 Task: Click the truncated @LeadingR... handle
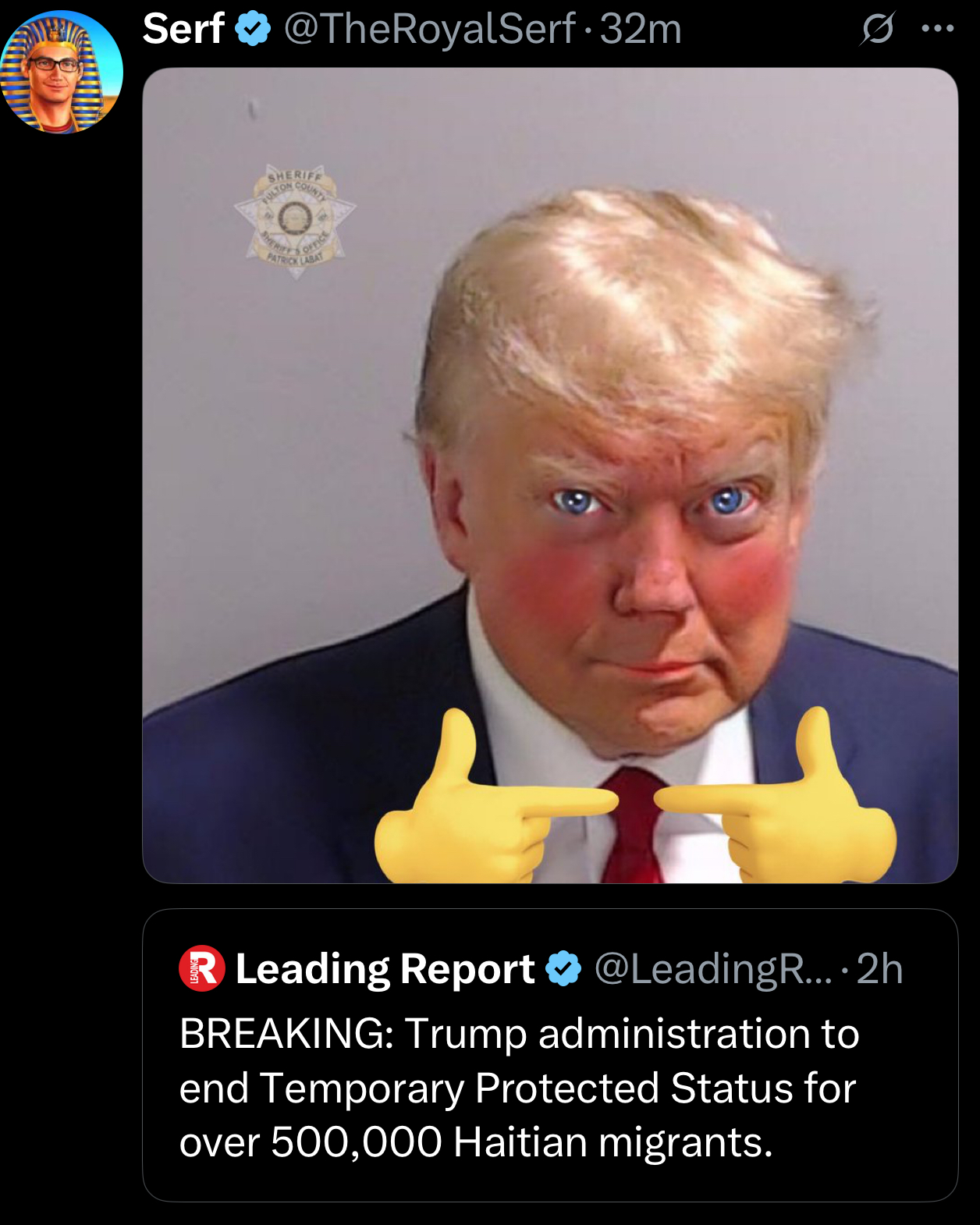tap(713, 969)
